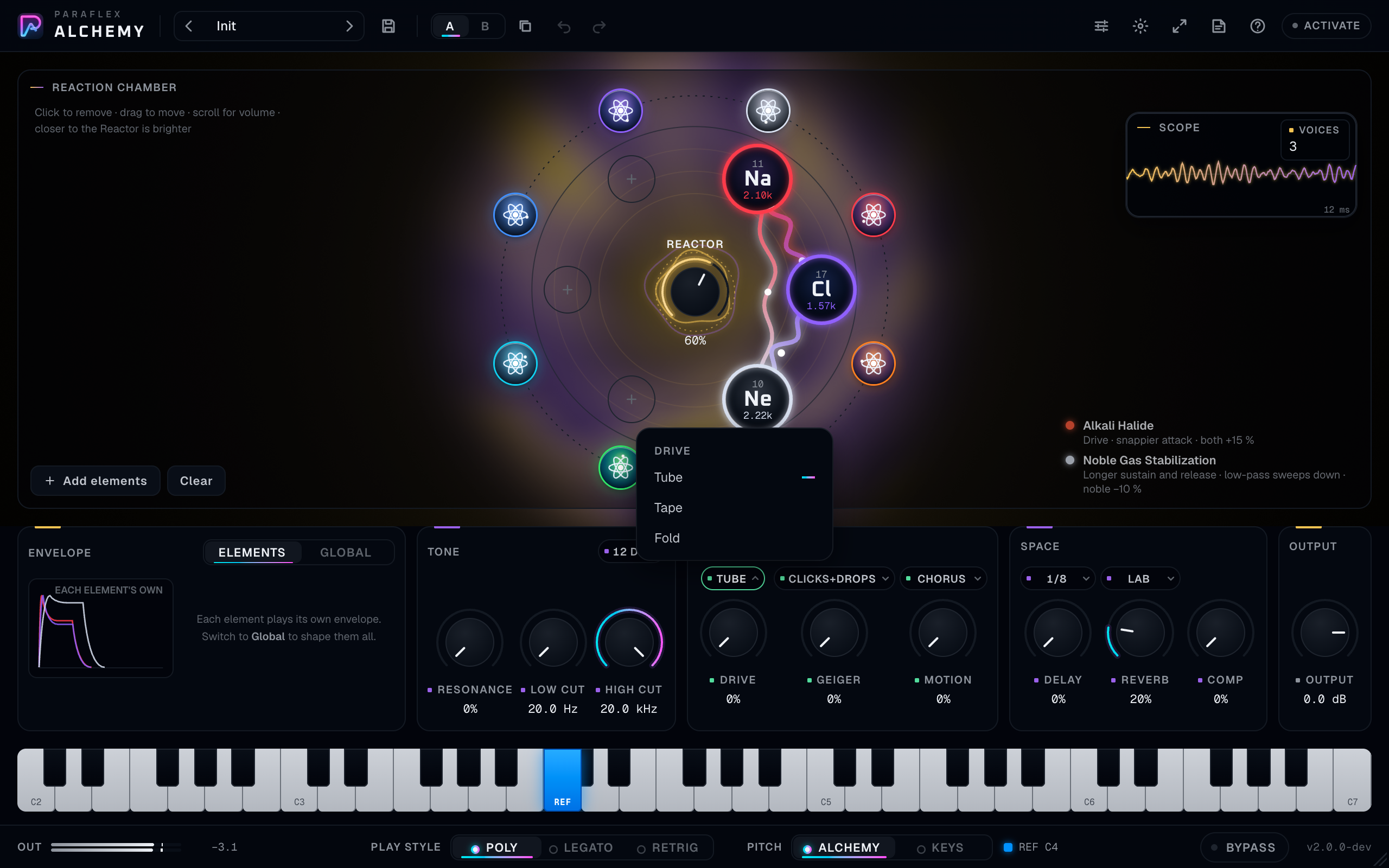Screen dimensions: 1389x868
Task: Click the Clear button
Action: click(196, 481)
